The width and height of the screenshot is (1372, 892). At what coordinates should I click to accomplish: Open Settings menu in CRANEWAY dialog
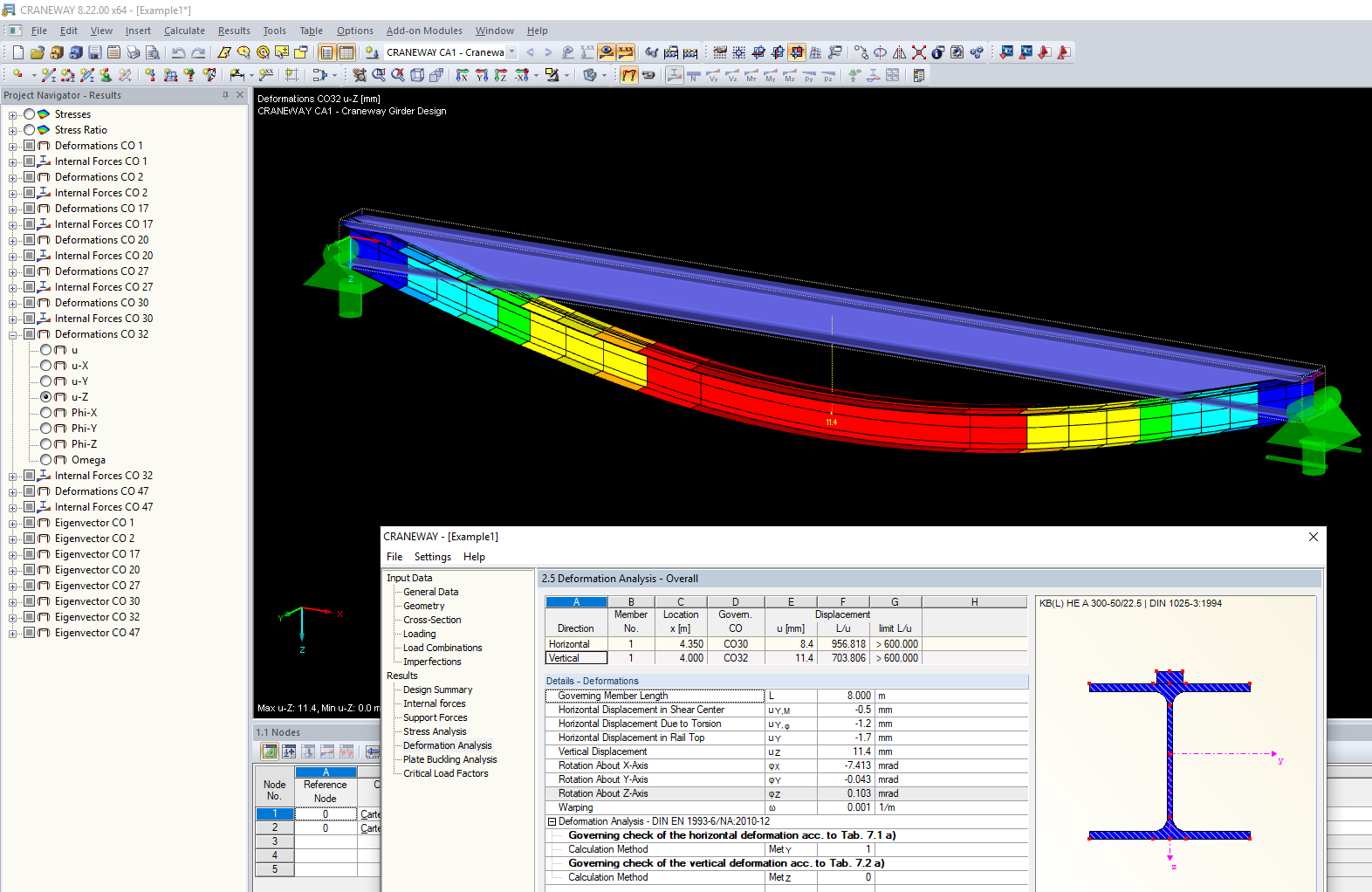tap(433, 557)
